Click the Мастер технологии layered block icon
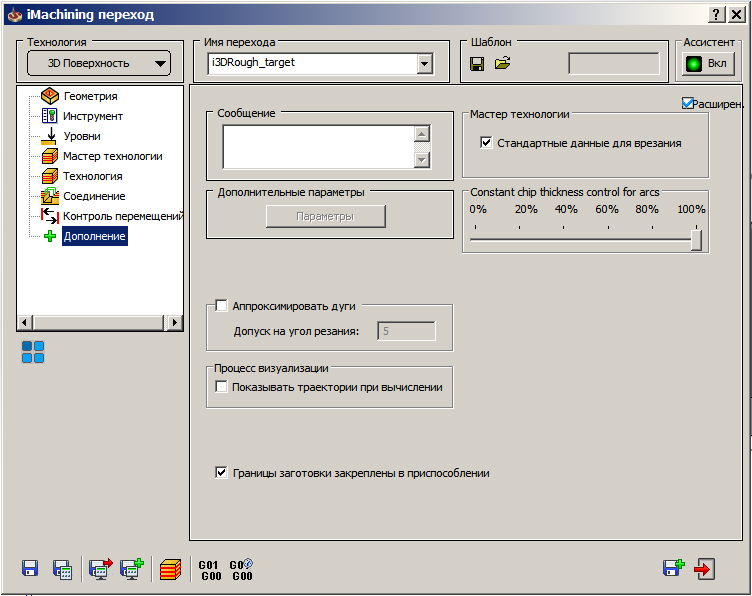Screen dimensions: 752x596 (50, 156)
